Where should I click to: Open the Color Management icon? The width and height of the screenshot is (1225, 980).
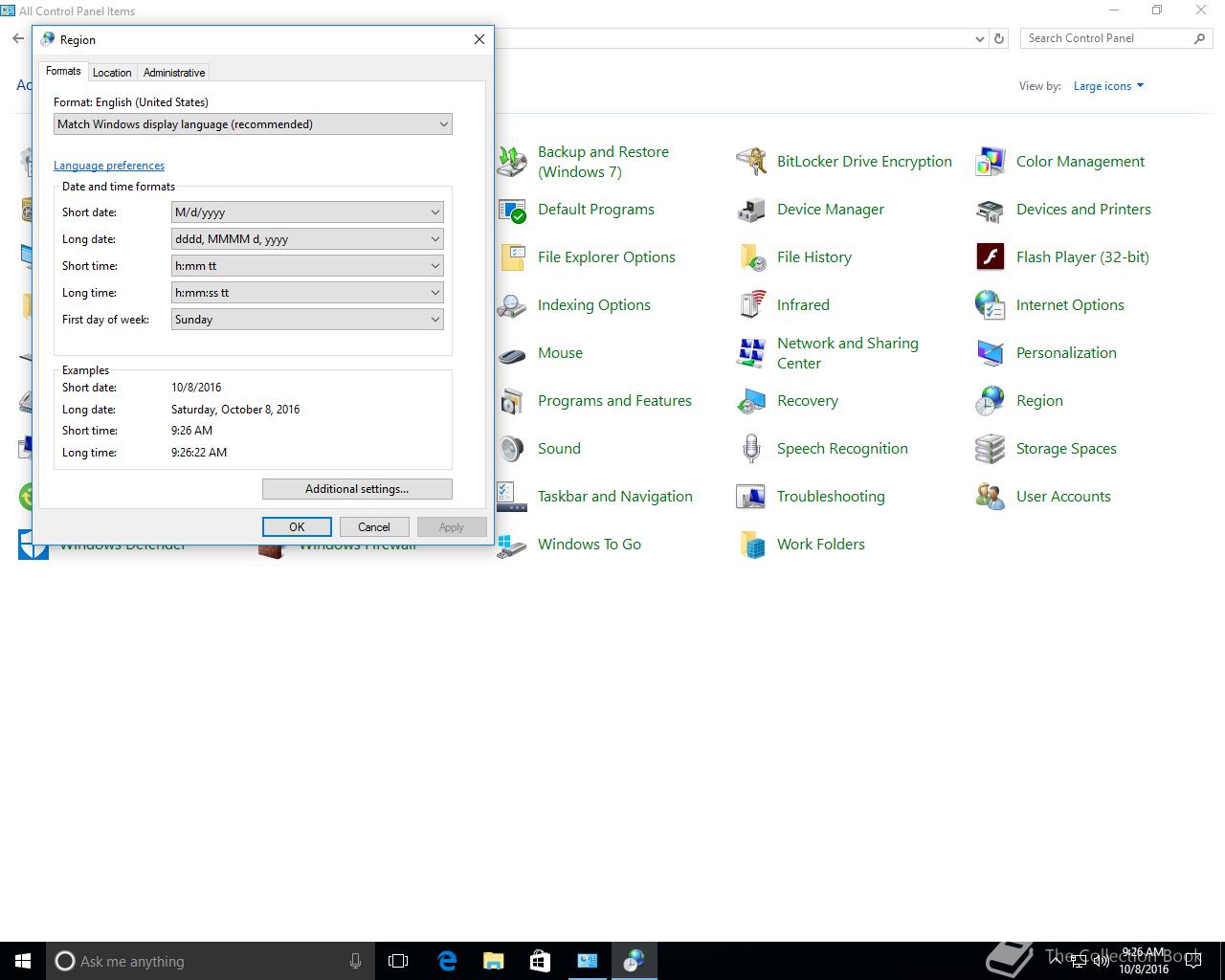click(991, 162)
